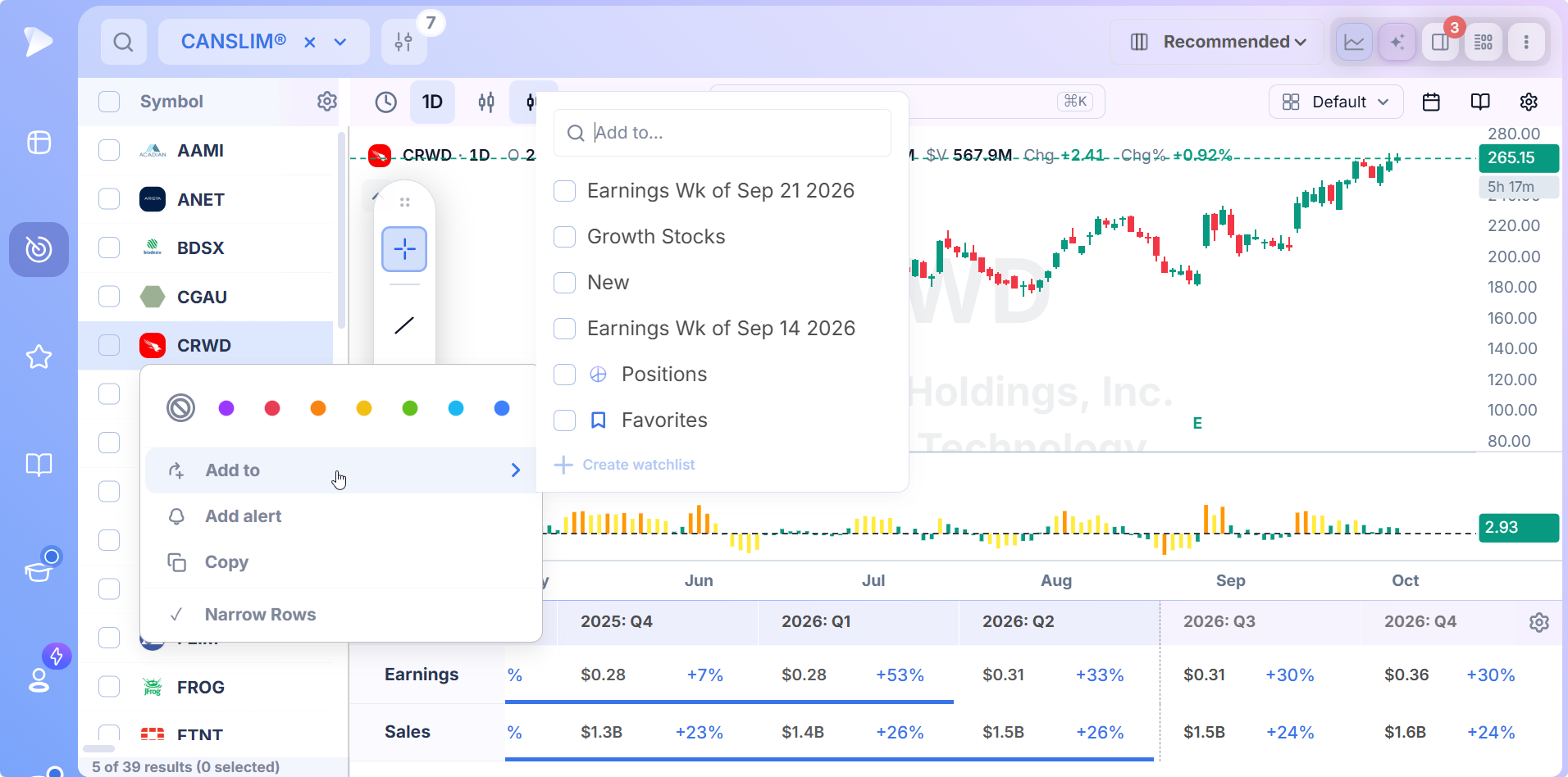Screen dimensions: 1568x777
Task: Tick the select-all Symbol checkbox
Action: coord(109,102)
